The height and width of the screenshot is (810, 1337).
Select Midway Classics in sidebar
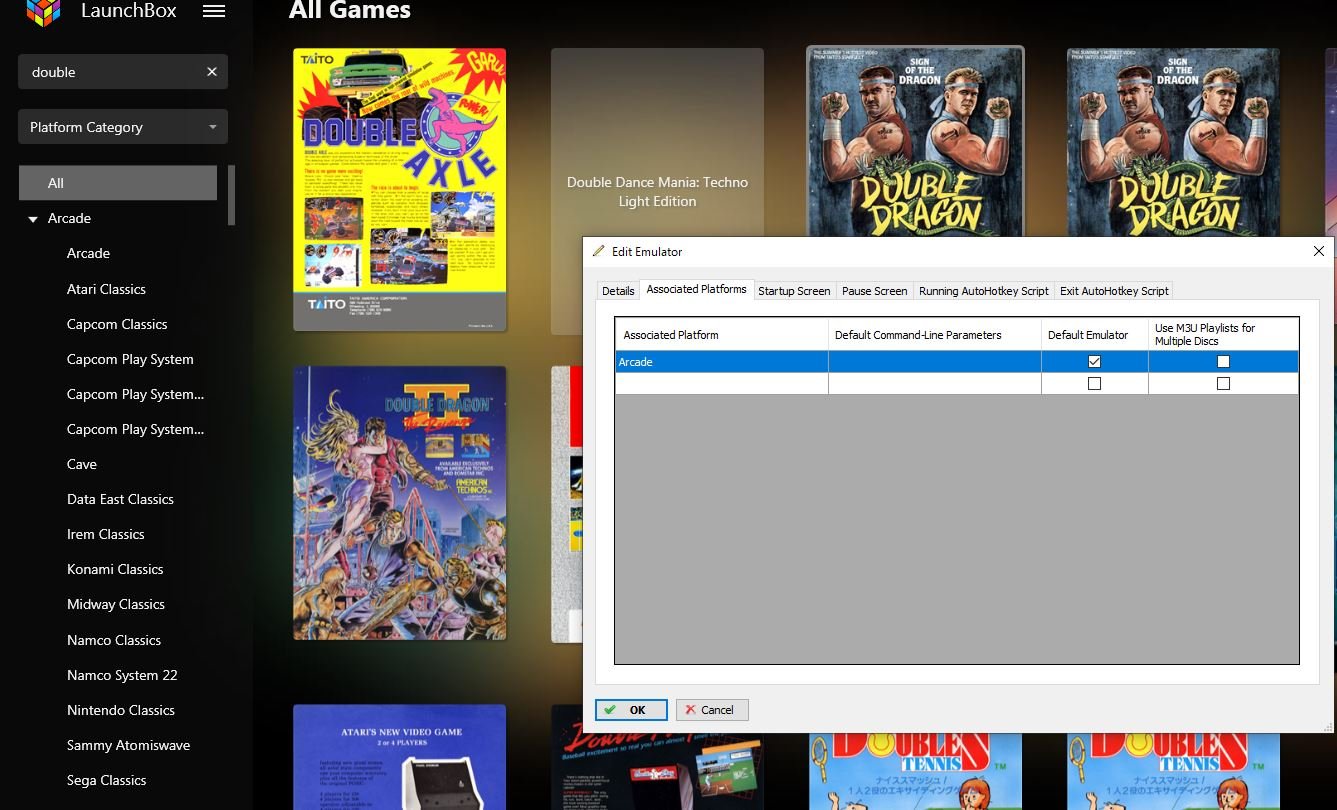116,604
